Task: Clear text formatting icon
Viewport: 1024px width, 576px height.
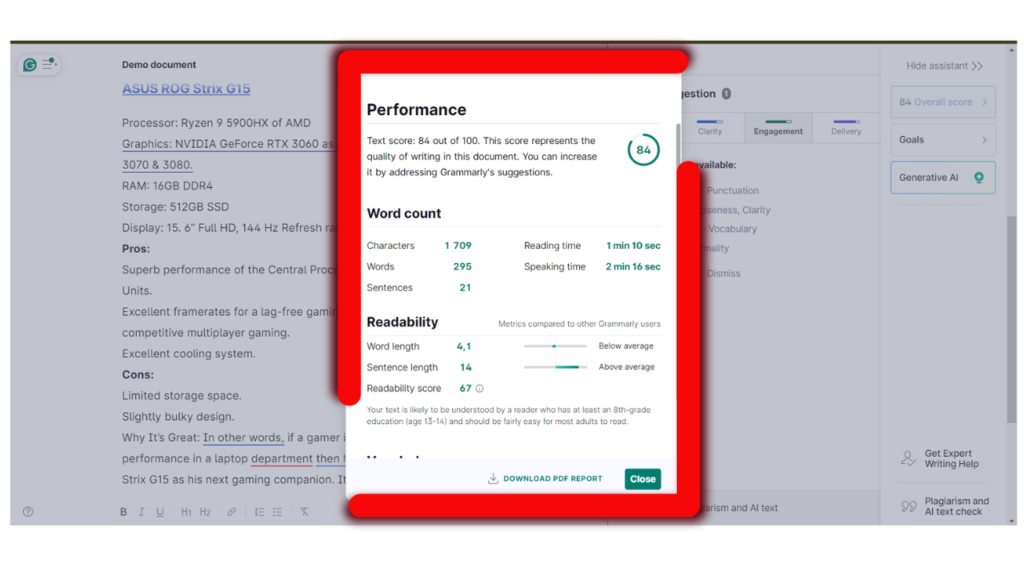Action: pyautogui.click(x=304, y=512)
